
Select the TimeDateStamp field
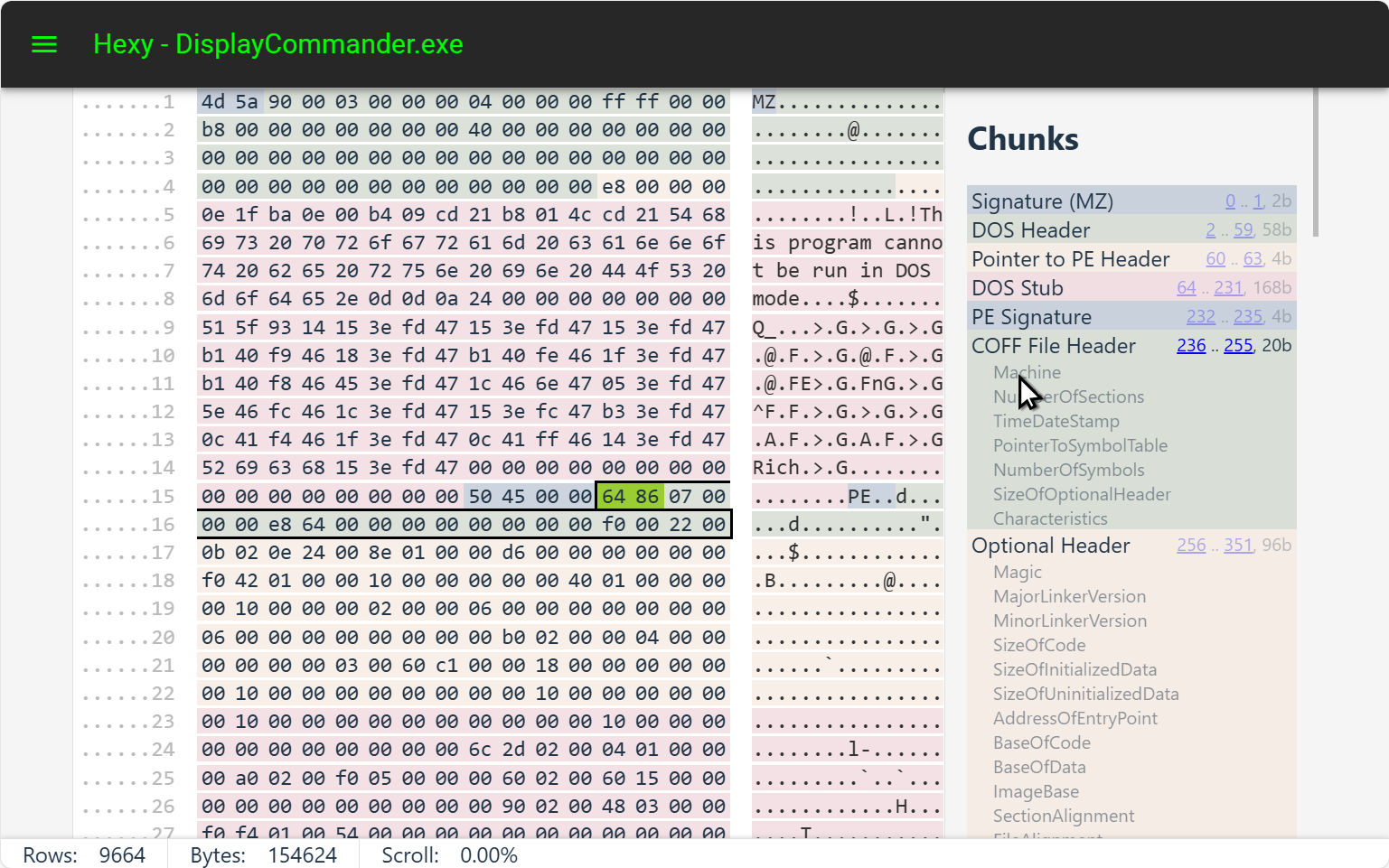(x=1056, y=421)
